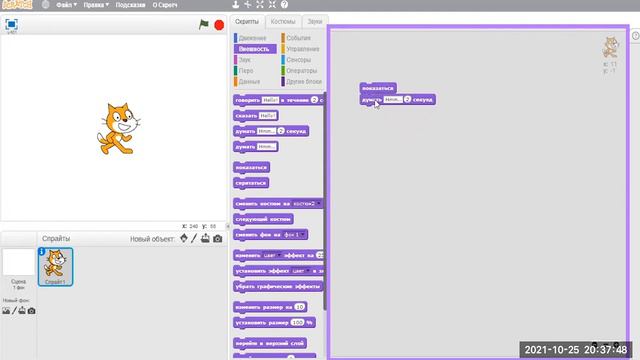Screen dimensions: 640x360
Task: Click the red stop button
Action: coord(219,25)
